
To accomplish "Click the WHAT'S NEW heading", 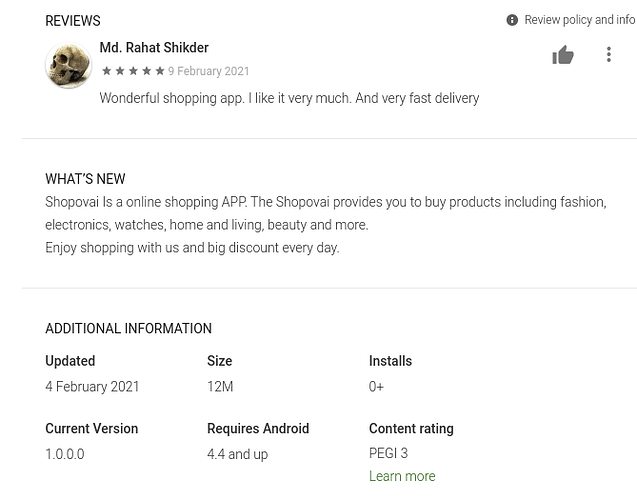I will 85,179.
